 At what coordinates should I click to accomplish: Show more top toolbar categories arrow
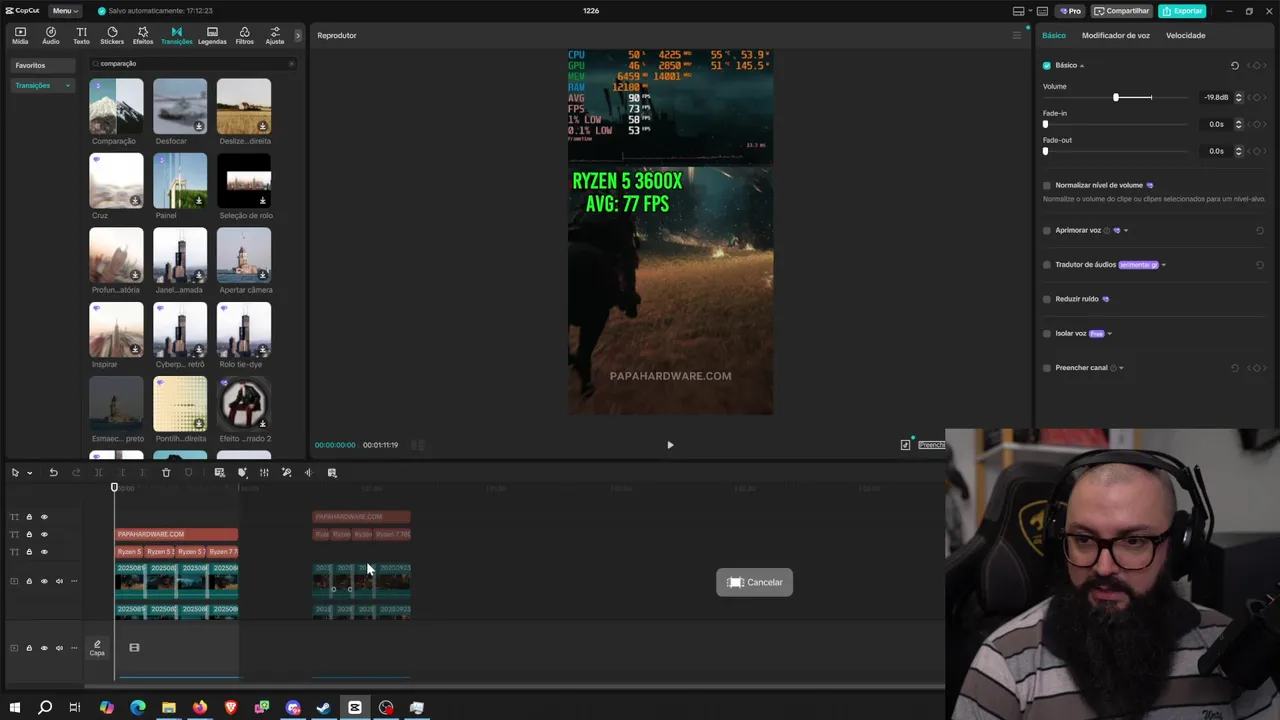pos(297,36)
